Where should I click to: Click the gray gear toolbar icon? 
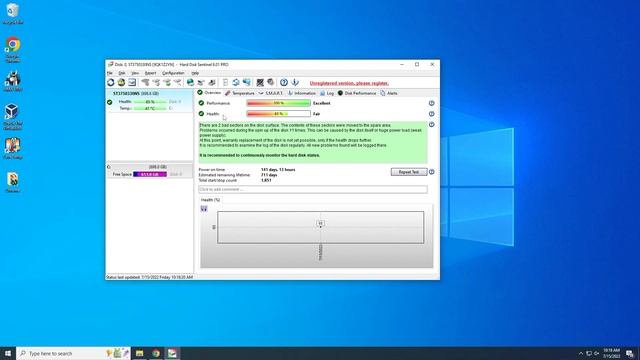tap(270, 82)
